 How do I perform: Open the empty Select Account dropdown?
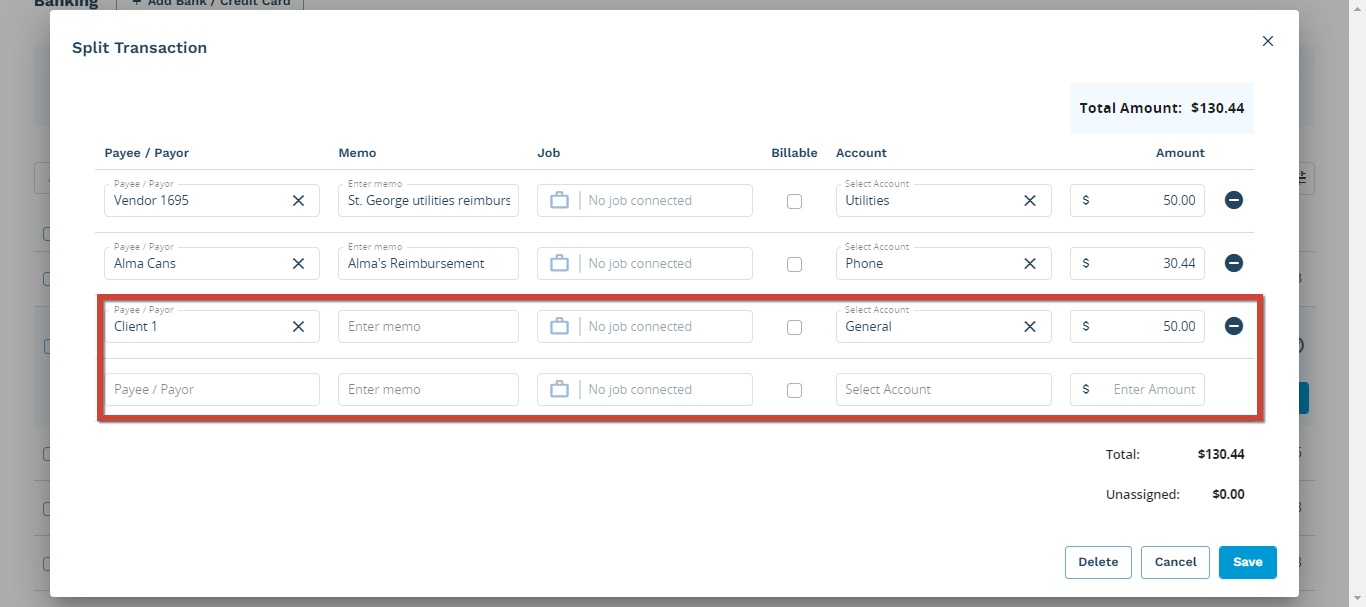(x=943, y=389)
